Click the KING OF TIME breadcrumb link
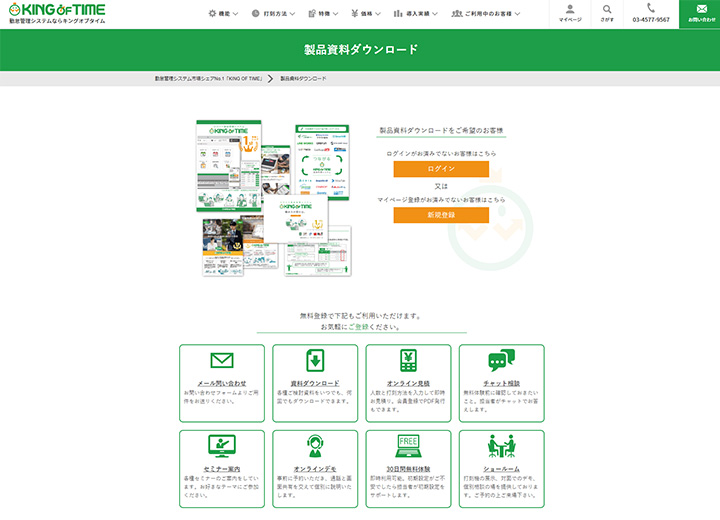The image size is (720, 520). coord(208,78)
